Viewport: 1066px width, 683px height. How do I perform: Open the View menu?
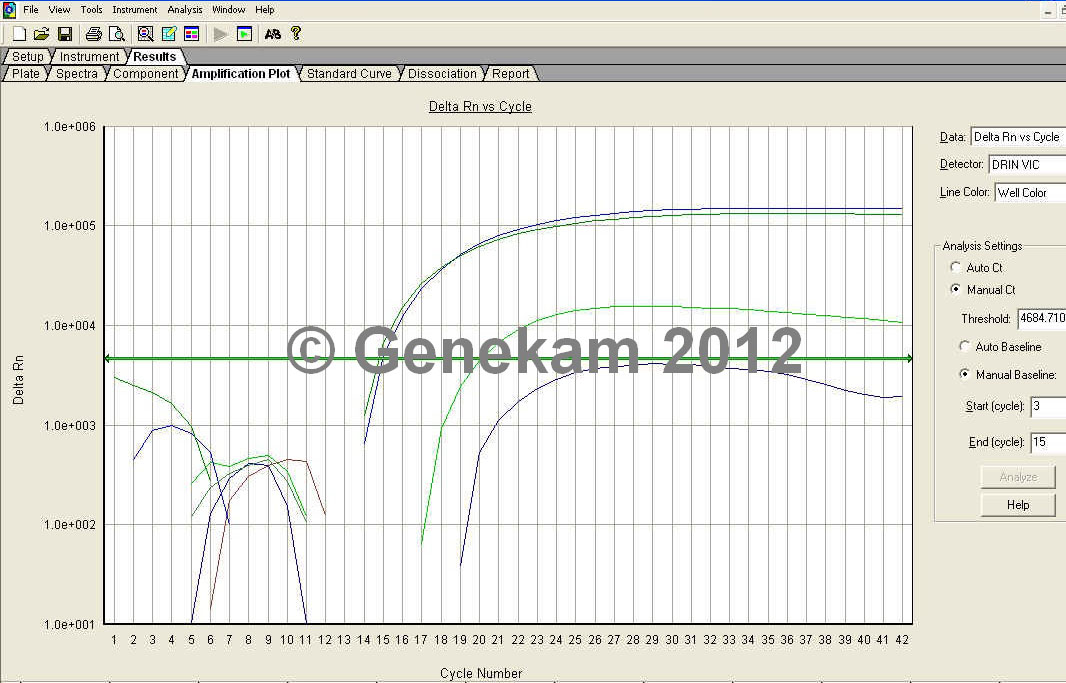coord(59,10)
